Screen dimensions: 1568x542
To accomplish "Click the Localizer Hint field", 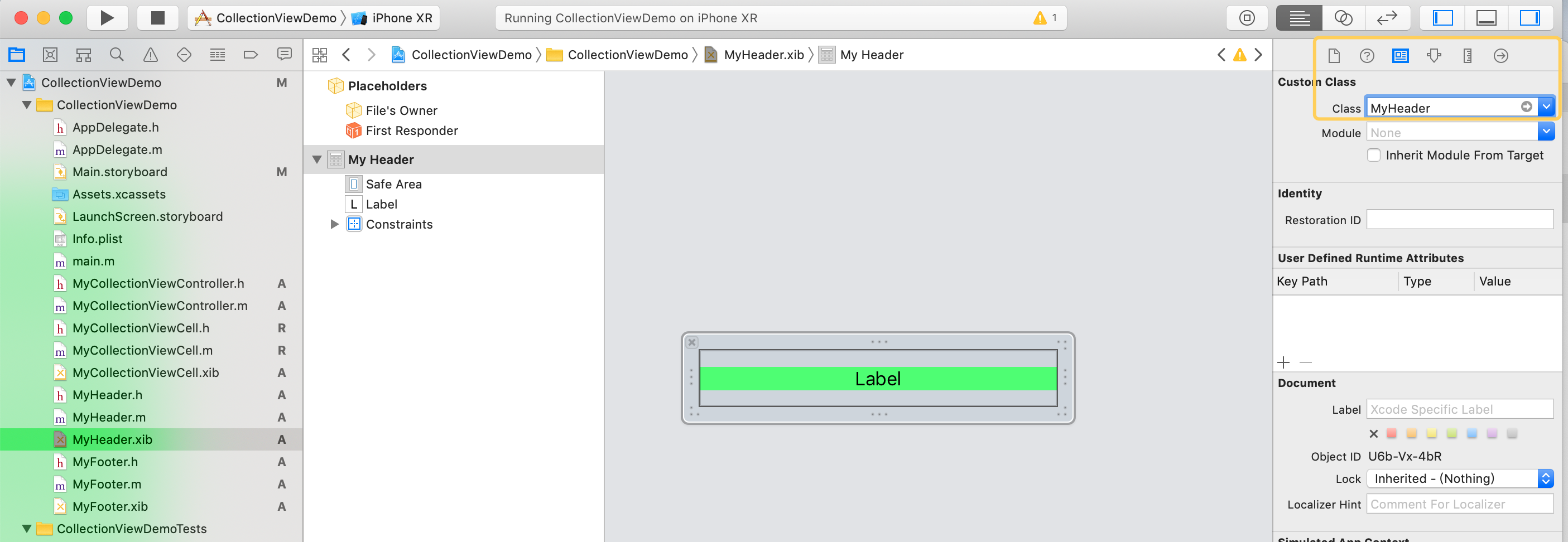I will 1460,504.
